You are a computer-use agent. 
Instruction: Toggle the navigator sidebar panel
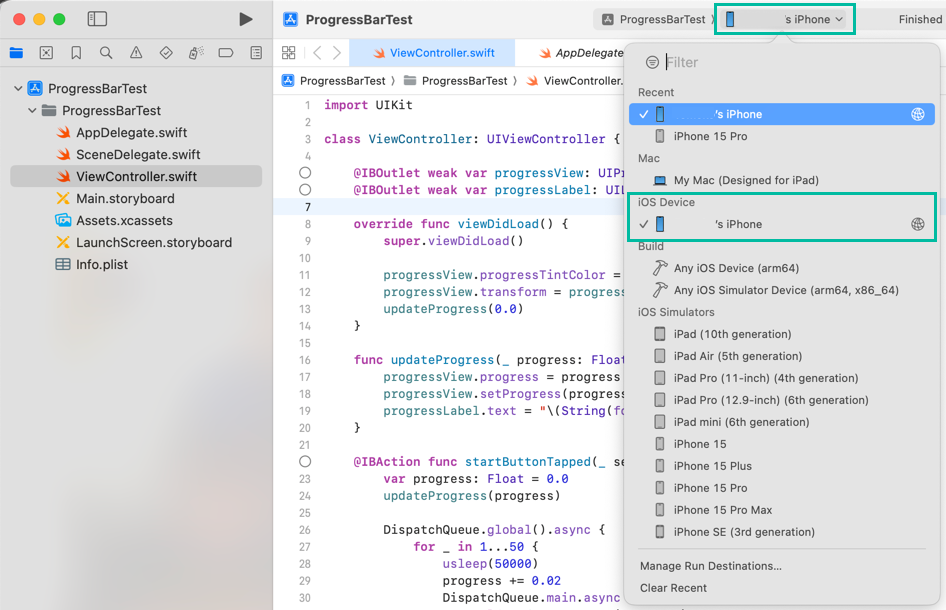click(97, 19)
